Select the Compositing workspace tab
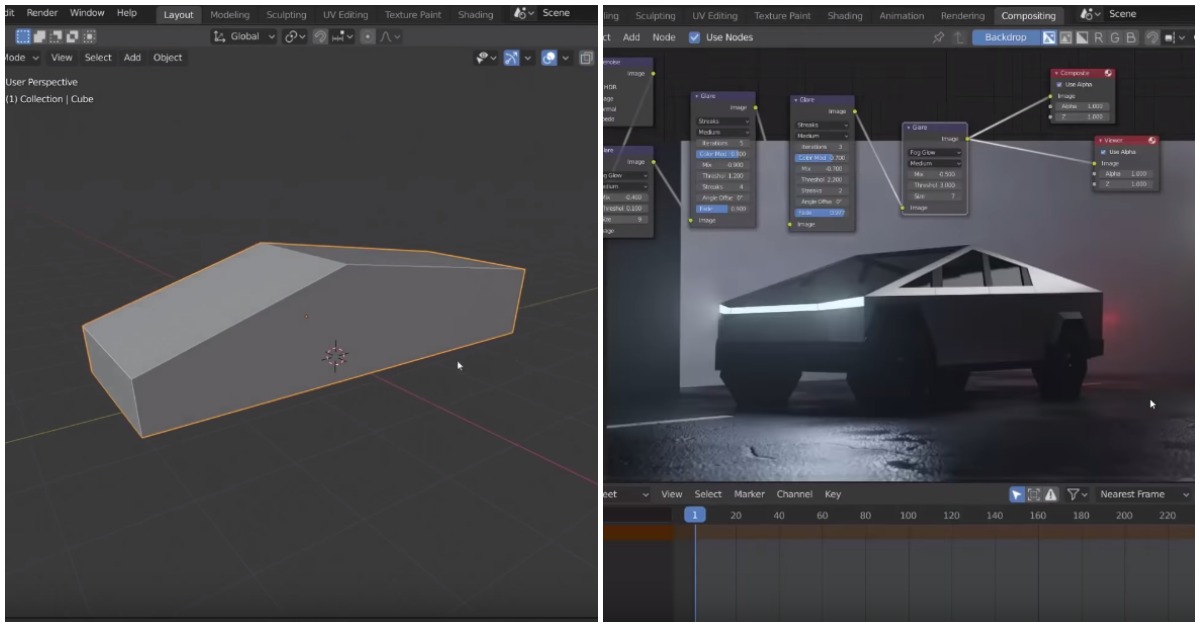The height and width of the screenshot is (627, 1200). pyautogui.click(x=1029, y=16)
